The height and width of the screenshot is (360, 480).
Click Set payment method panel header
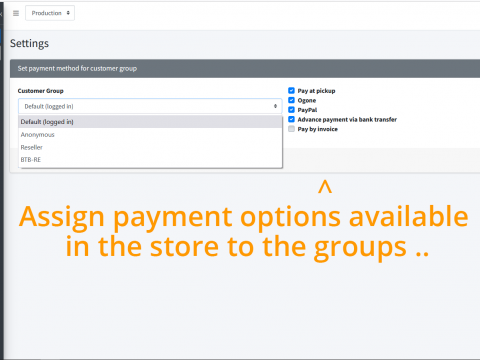click(245, 69)
